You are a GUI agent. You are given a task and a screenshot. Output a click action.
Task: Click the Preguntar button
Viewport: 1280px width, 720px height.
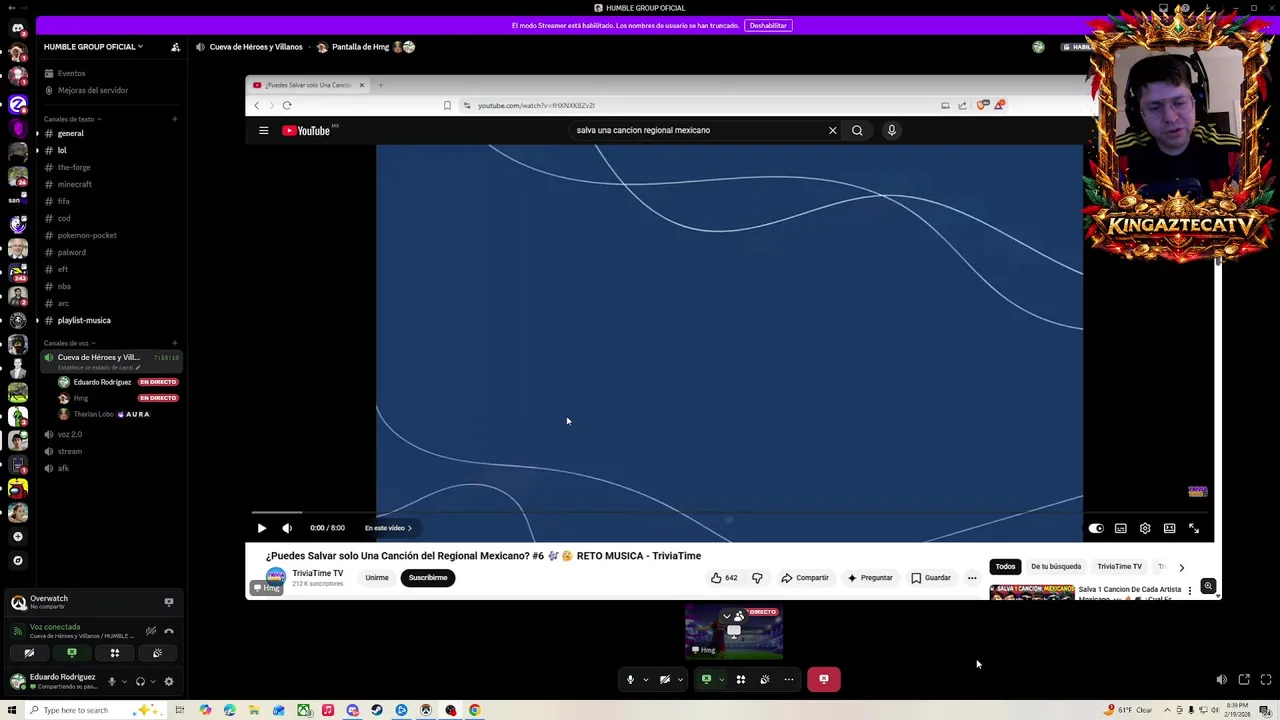click(x=870, y=578)
